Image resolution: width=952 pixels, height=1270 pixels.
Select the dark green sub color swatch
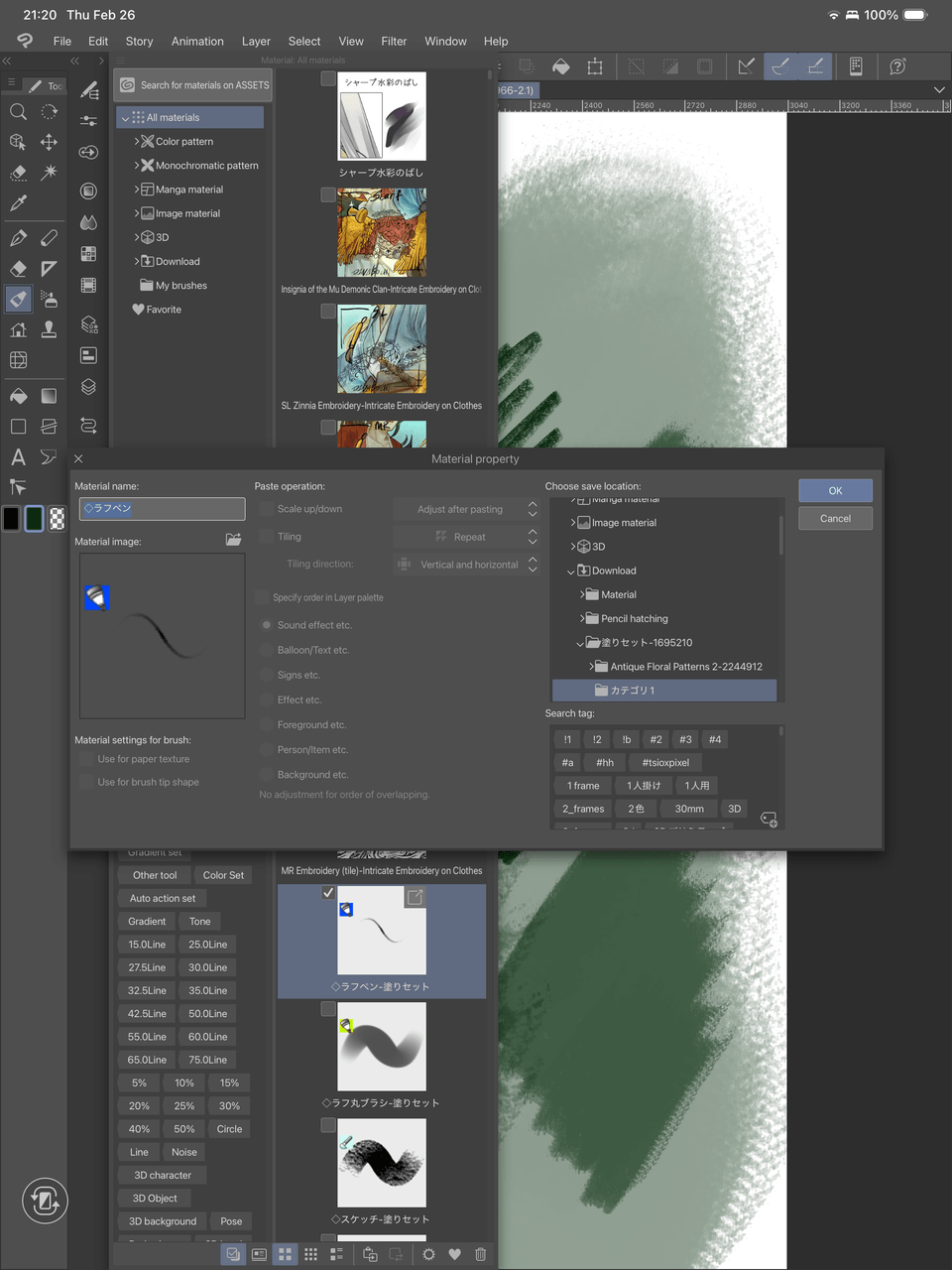[34, 518]
